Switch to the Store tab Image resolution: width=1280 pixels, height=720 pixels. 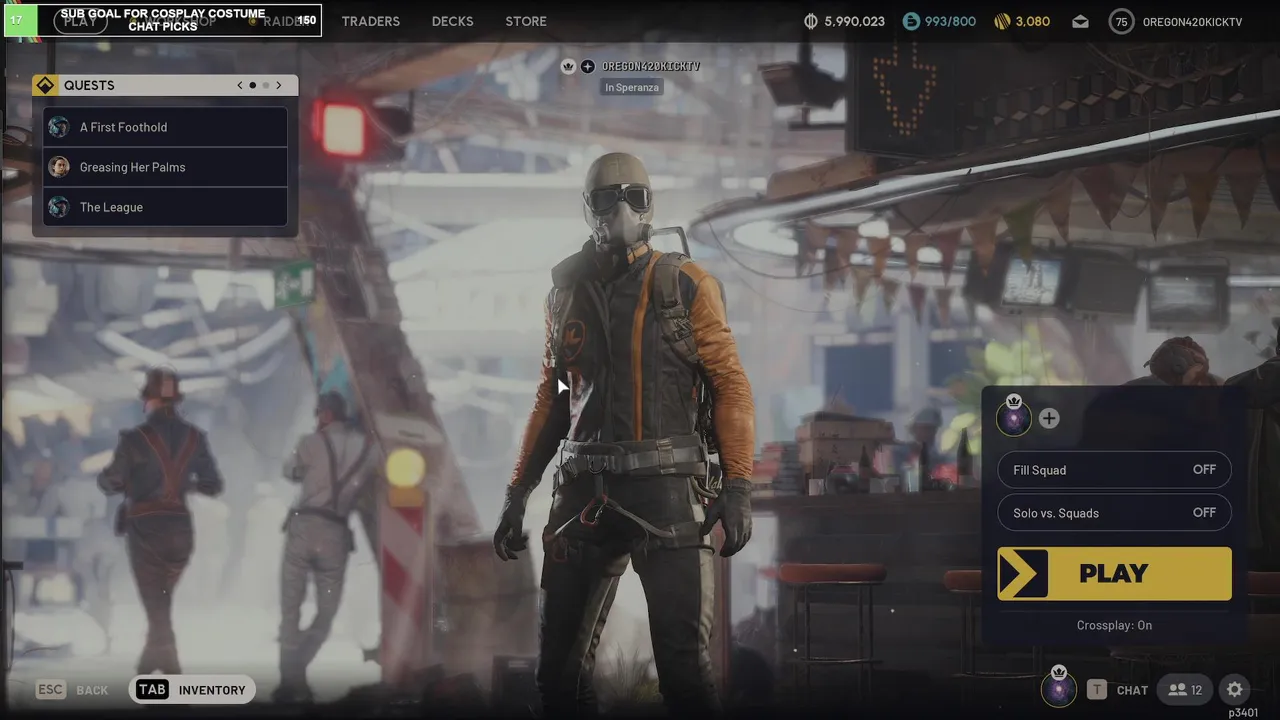tap(526, 21)
